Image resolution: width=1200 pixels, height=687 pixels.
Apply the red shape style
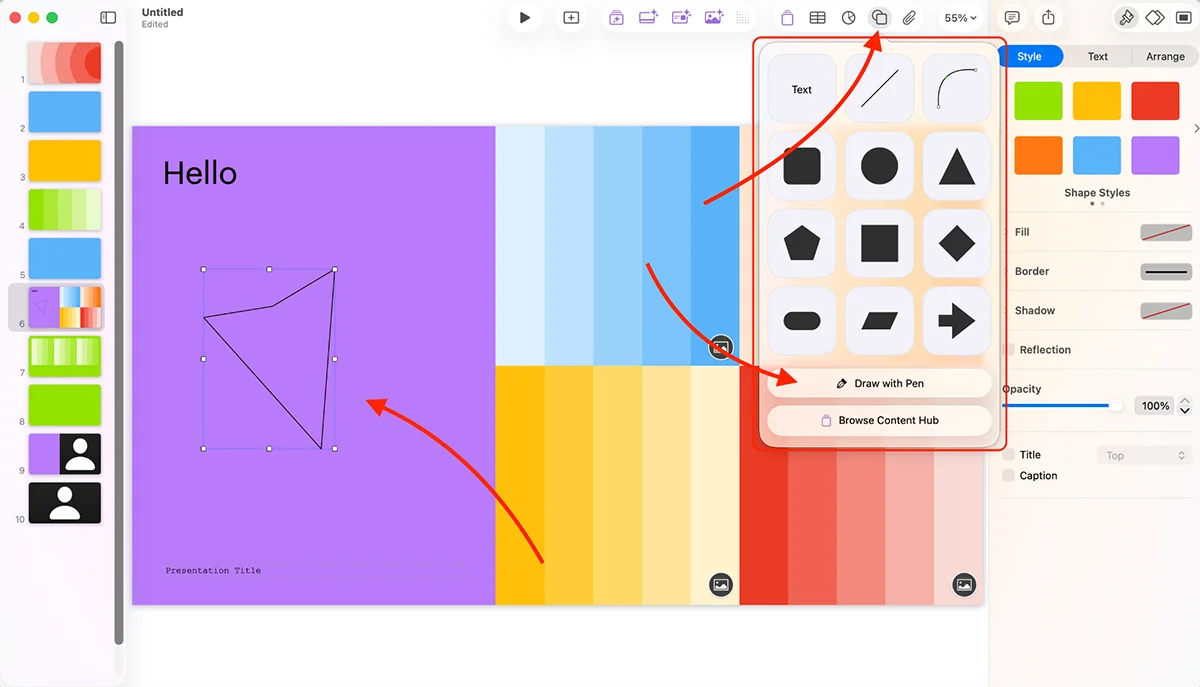coord(1155,101)
